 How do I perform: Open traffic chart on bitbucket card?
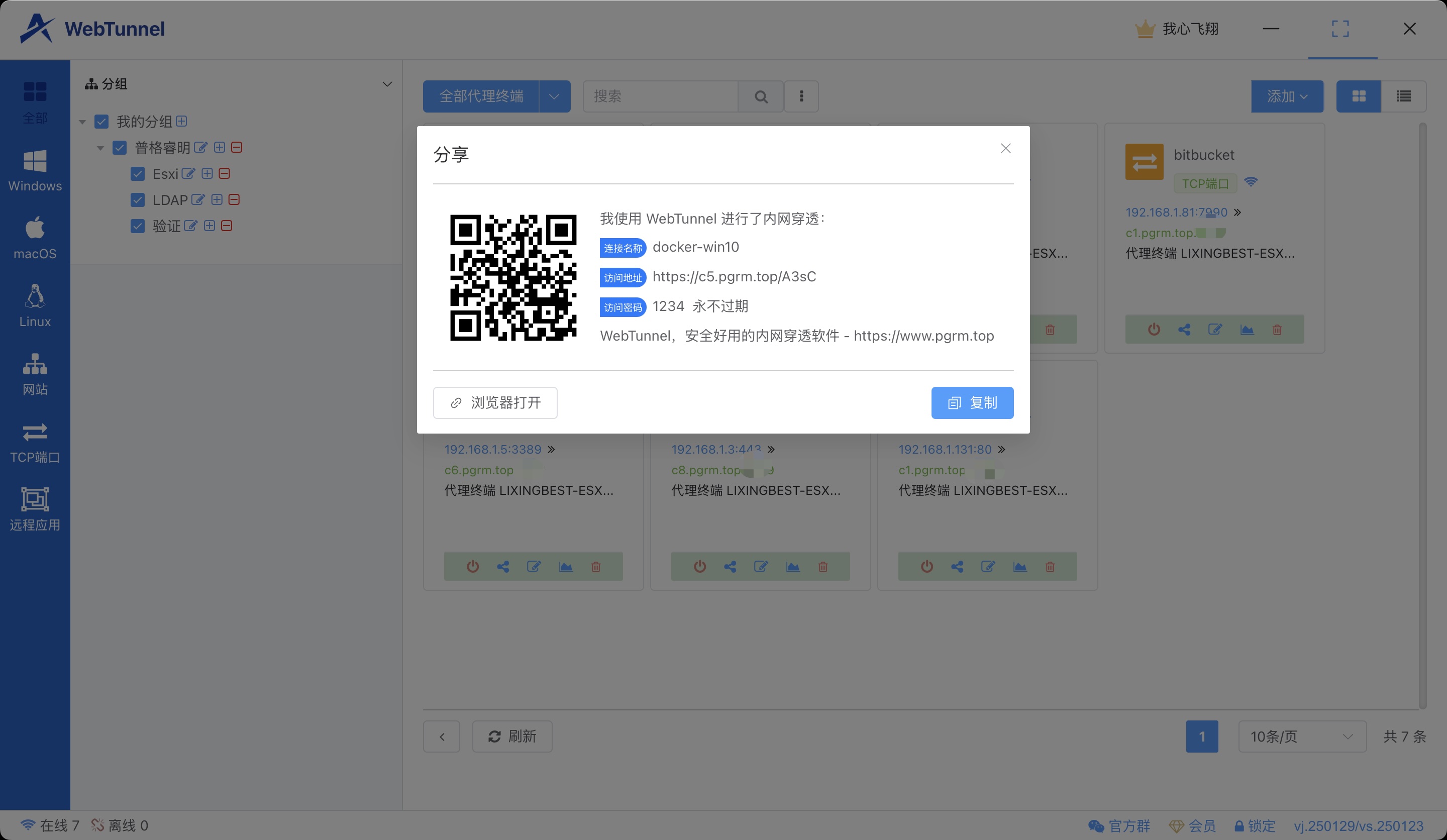coord(1247,330)
